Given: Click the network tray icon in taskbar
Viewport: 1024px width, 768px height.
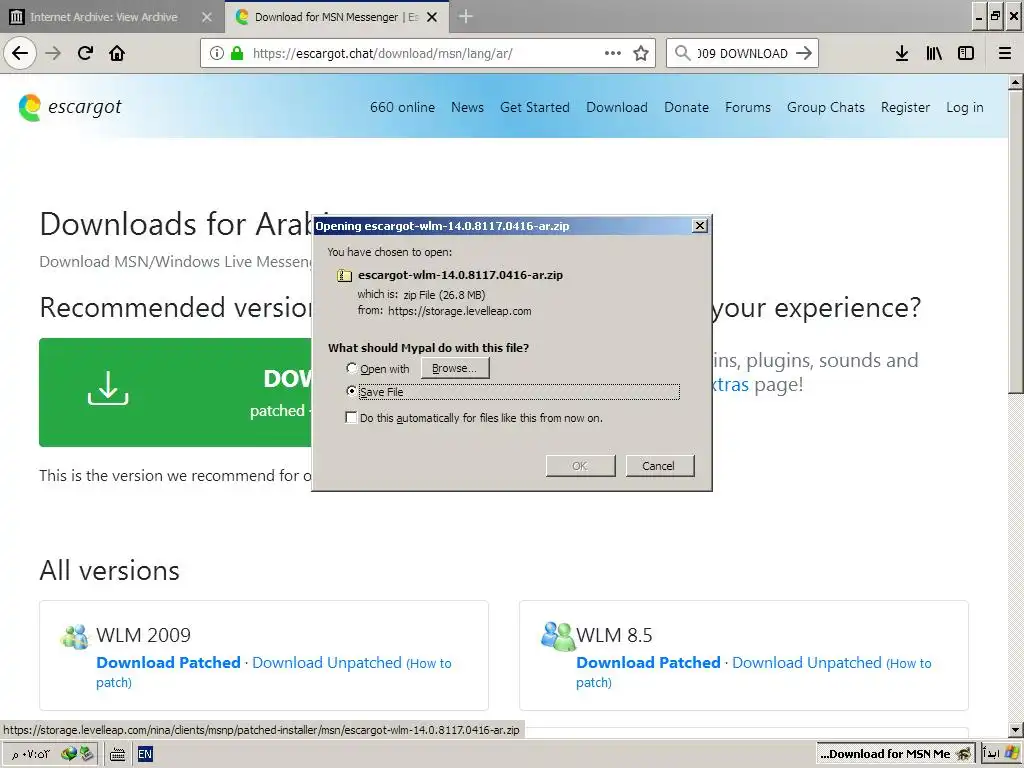Looking at the screenshot, I should (x=69, y=754).
